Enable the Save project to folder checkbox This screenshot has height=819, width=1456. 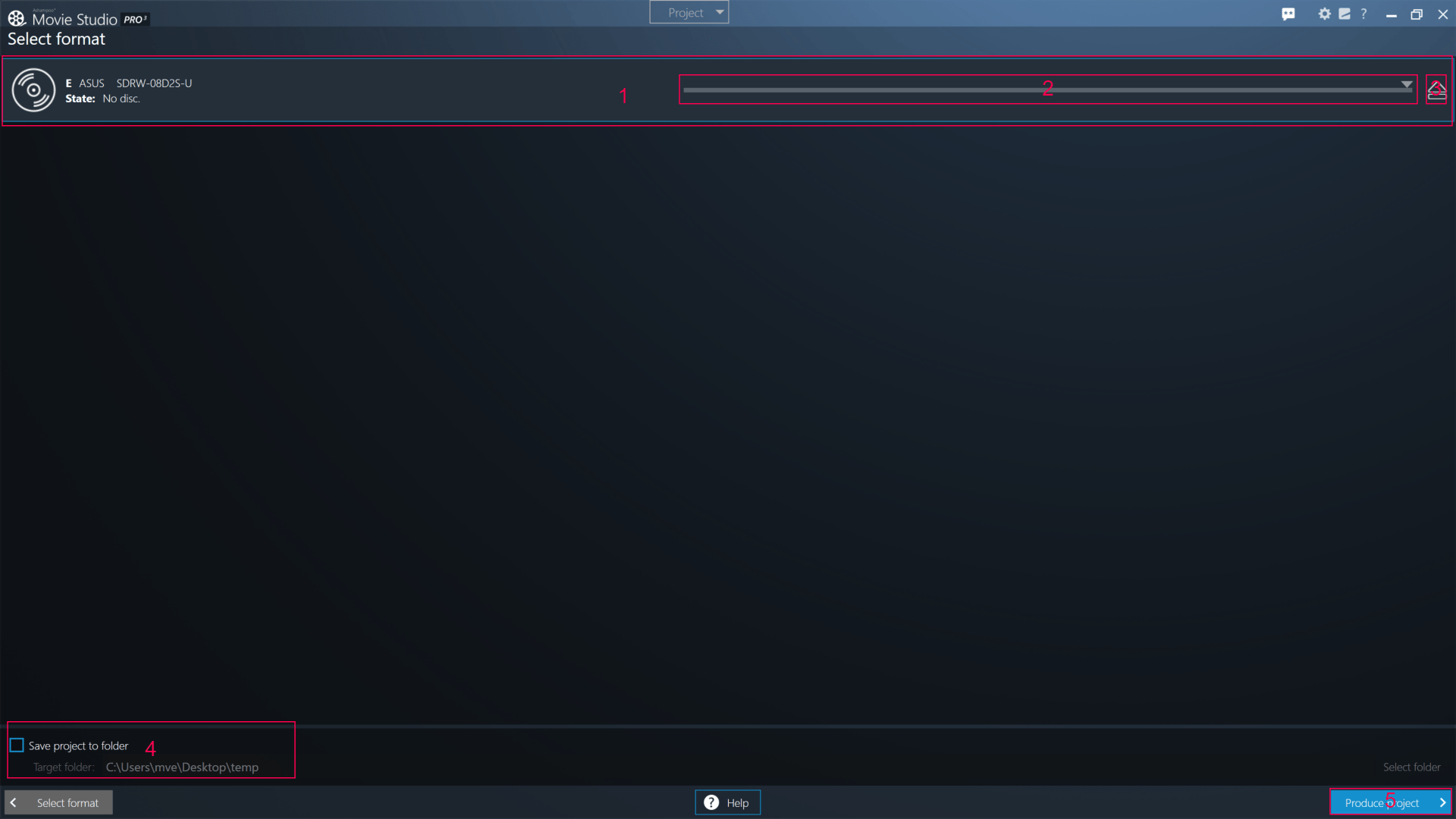coord(17,745)
